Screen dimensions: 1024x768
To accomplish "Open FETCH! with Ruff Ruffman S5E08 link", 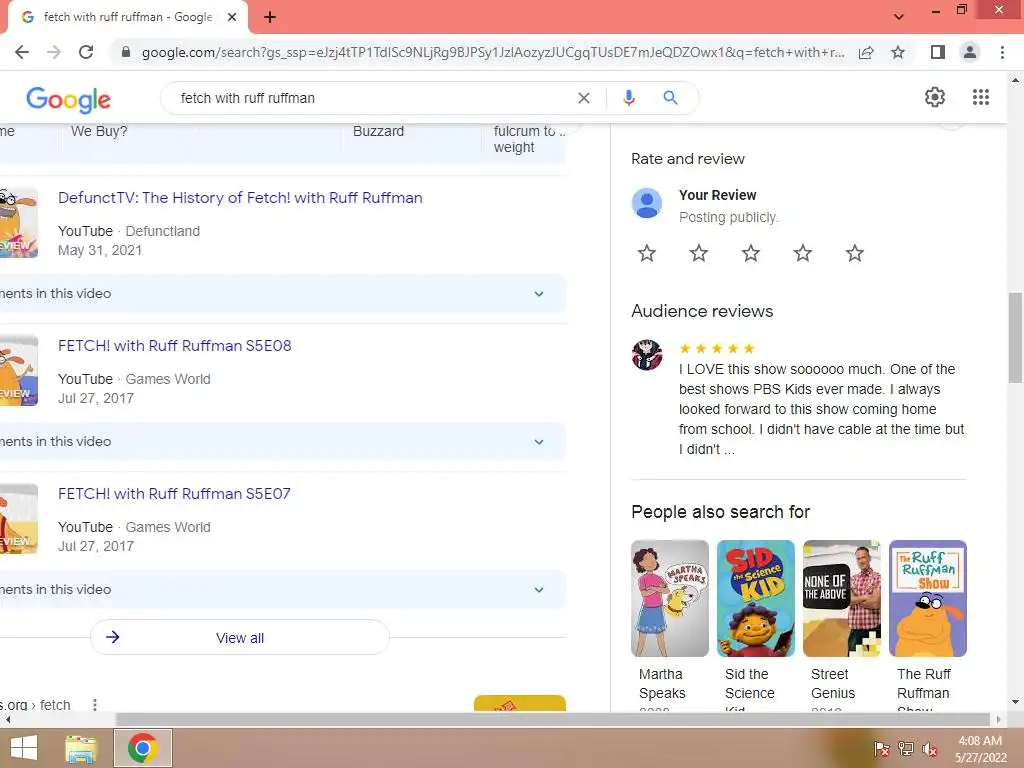I will coord(174,346).
